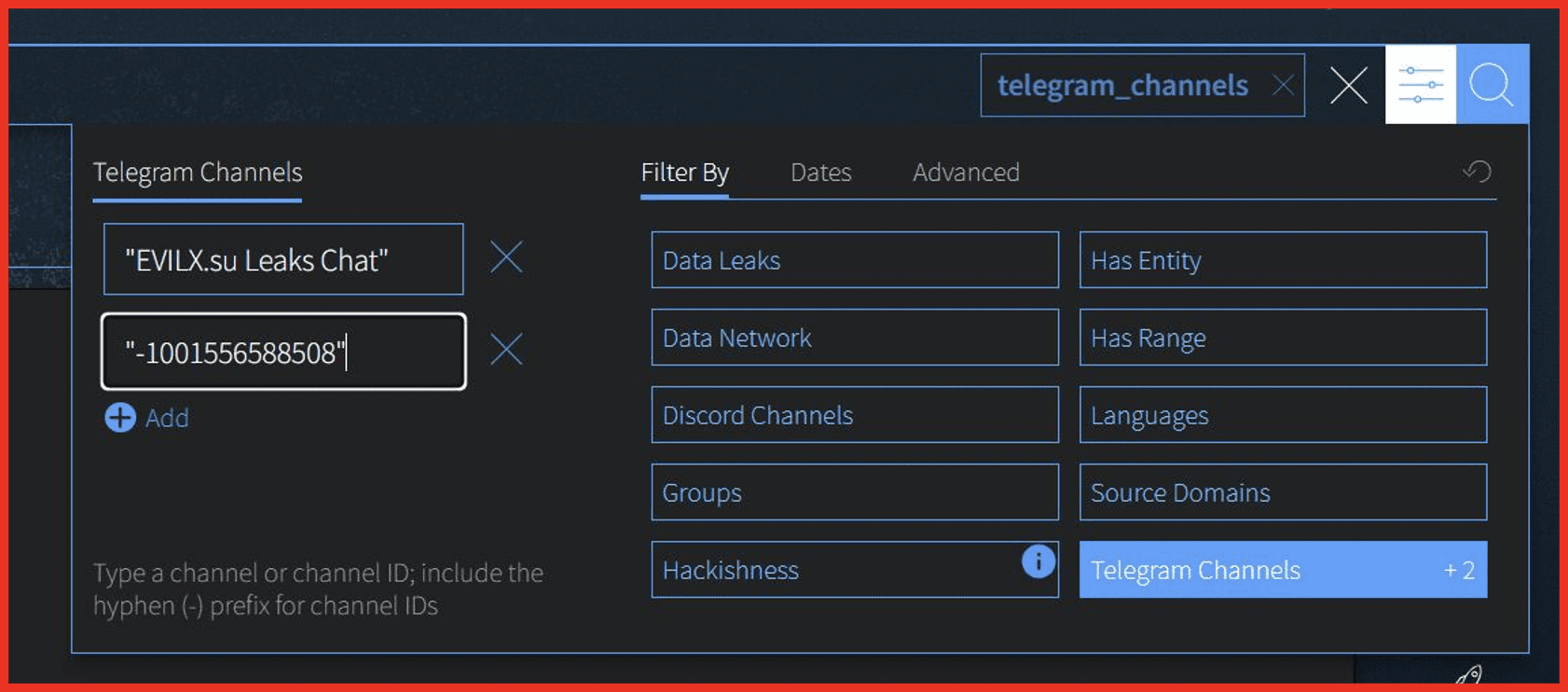Open the Source Domains filter
The image size is (1568, 692).
click(x=1283, y=492)
